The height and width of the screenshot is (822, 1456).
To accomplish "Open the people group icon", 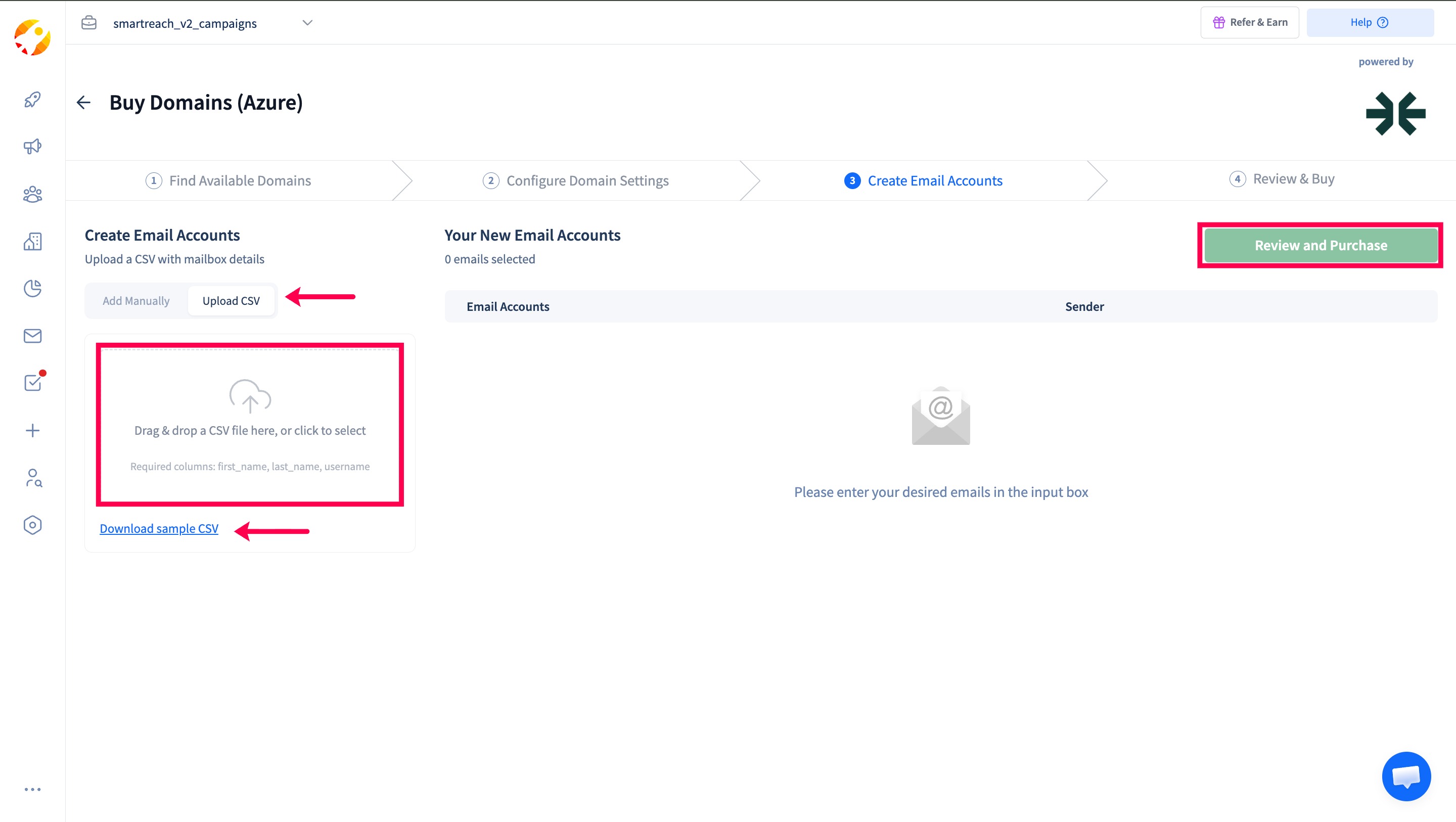I will [32, 195].
